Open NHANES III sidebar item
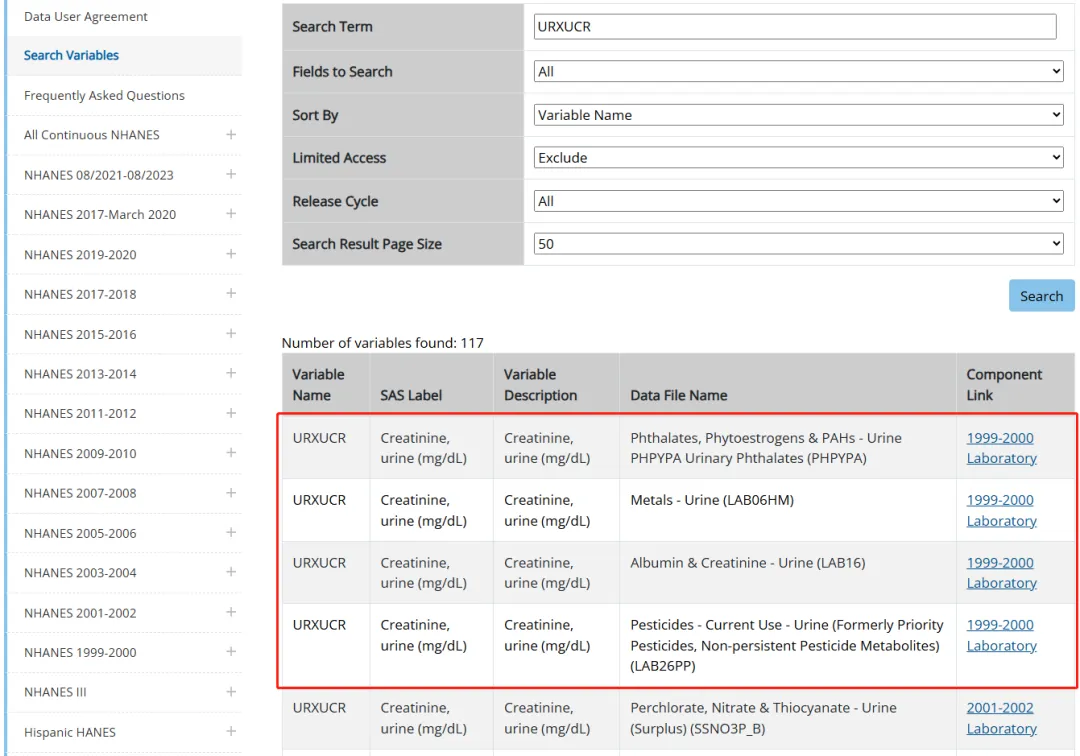 55,692
